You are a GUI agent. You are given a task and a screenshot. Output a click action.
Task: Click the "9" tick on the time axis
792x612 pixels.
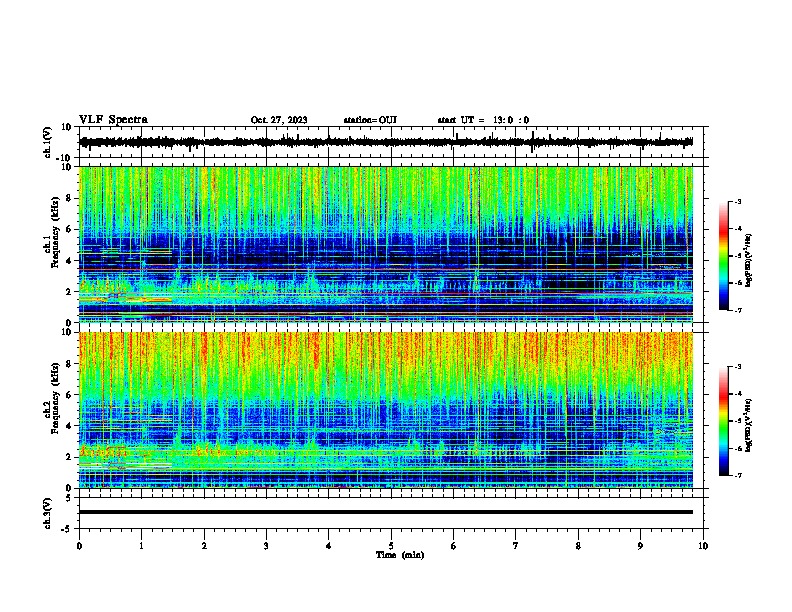641,546
